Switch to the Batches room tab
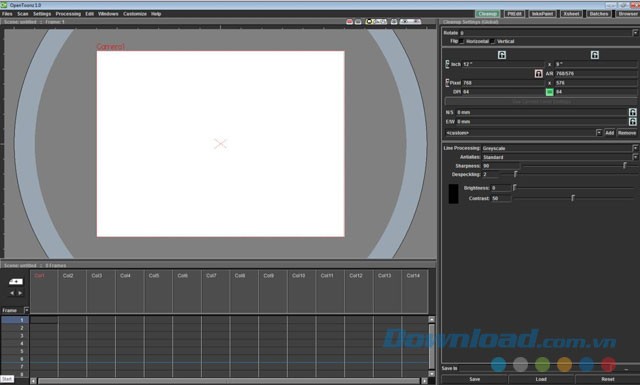The image size is (640, 385). (599, 13)
